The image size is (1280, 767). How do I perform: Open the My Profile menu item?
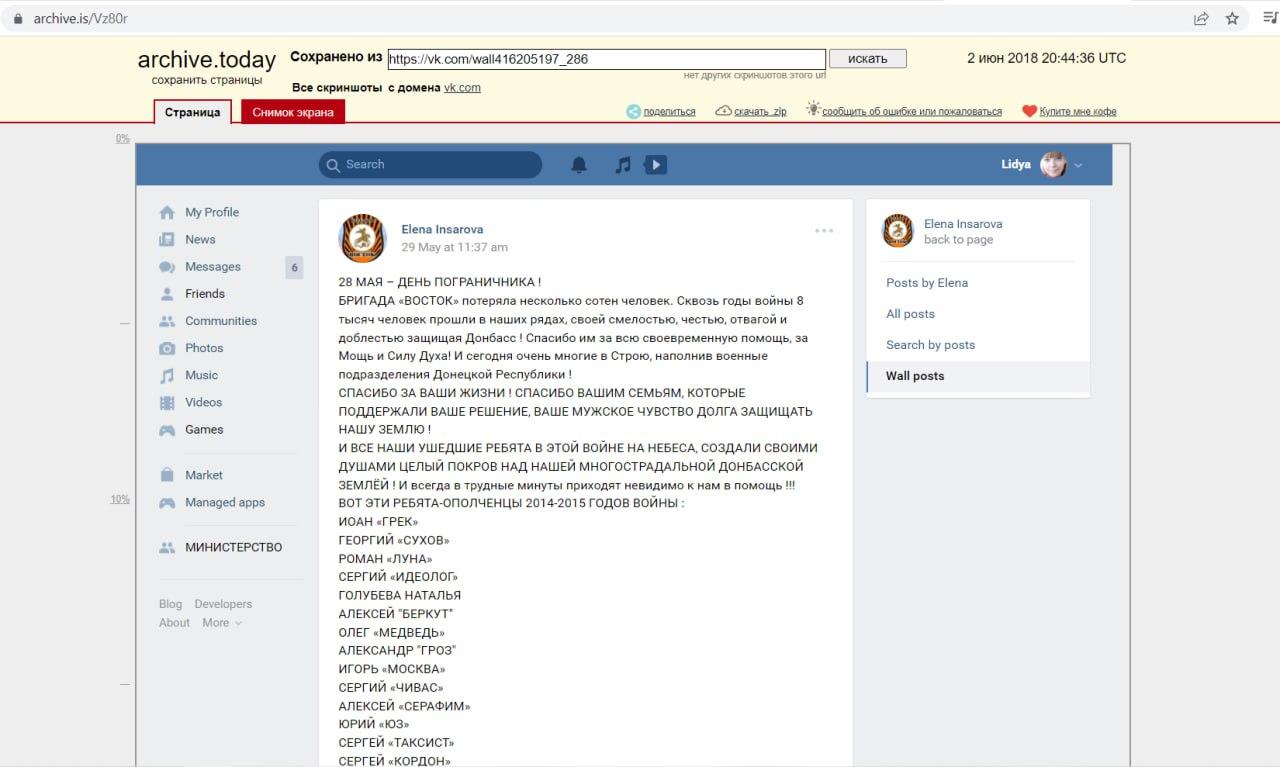click(212, 212)
